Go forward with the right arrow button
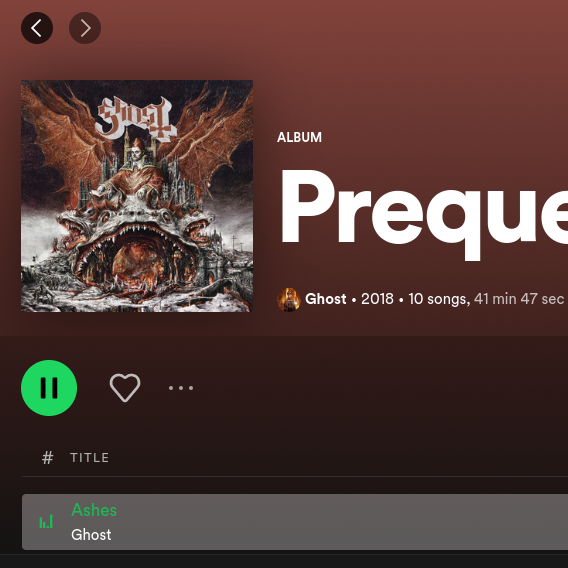 coord(85,28)
